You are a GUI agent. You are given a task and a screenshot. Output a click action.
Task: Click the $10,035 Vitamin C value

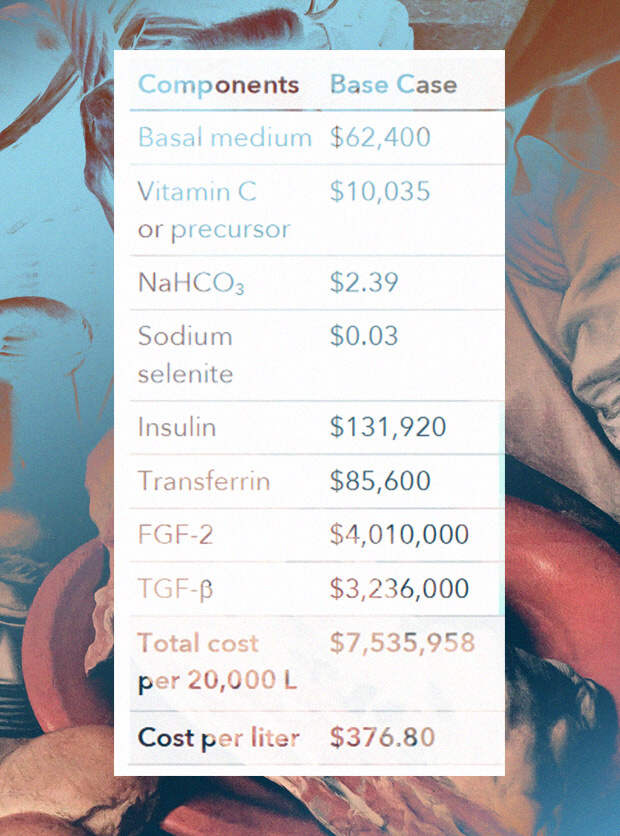(380, 191)
